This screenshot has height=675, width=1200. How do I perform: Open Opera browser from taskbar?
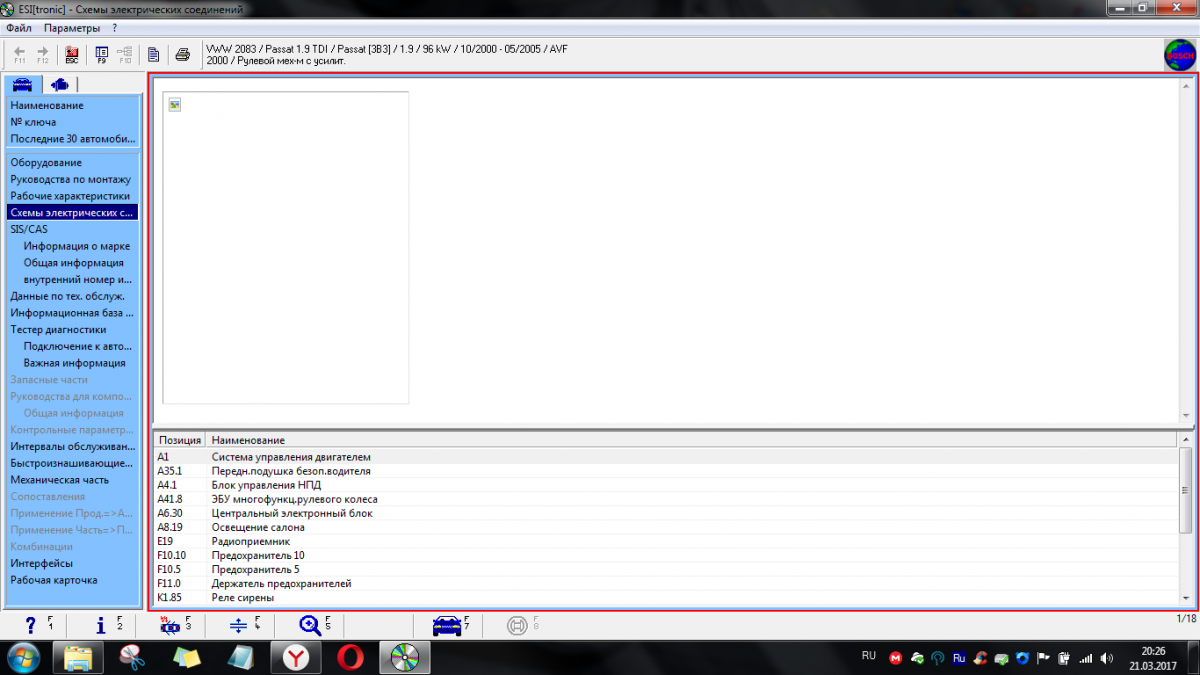click(x=350, y=657)
